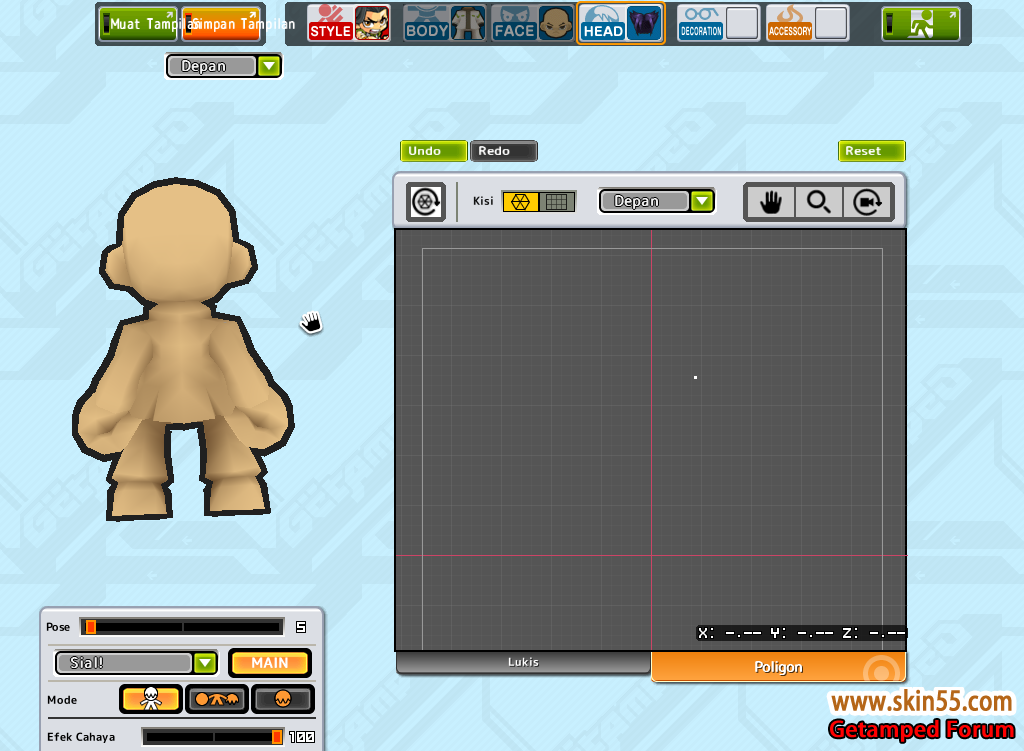This screenshot has height=751, width=1024.
Task: Switch to the Lukis tab
Action: [523, 662]
